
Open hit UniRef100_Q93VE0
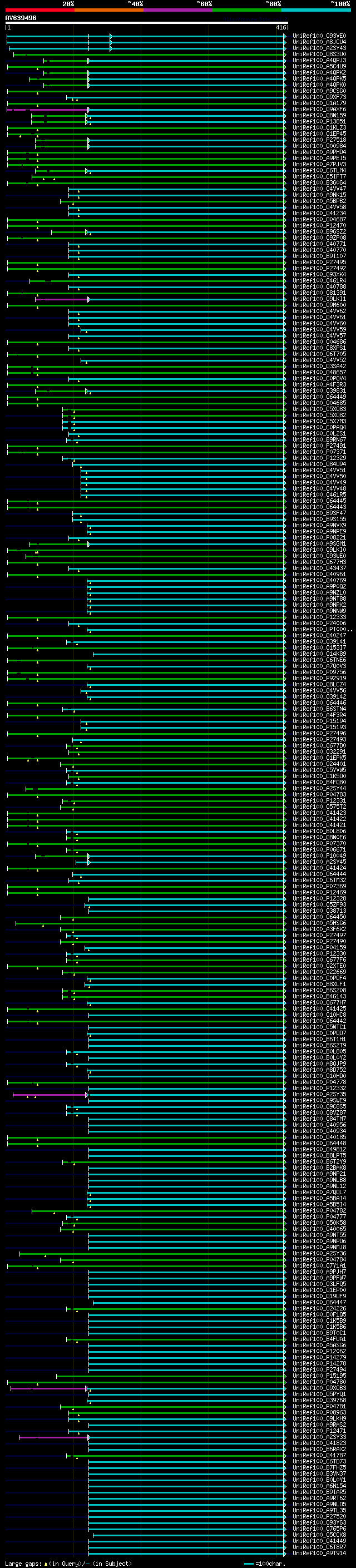pos(319,36)
